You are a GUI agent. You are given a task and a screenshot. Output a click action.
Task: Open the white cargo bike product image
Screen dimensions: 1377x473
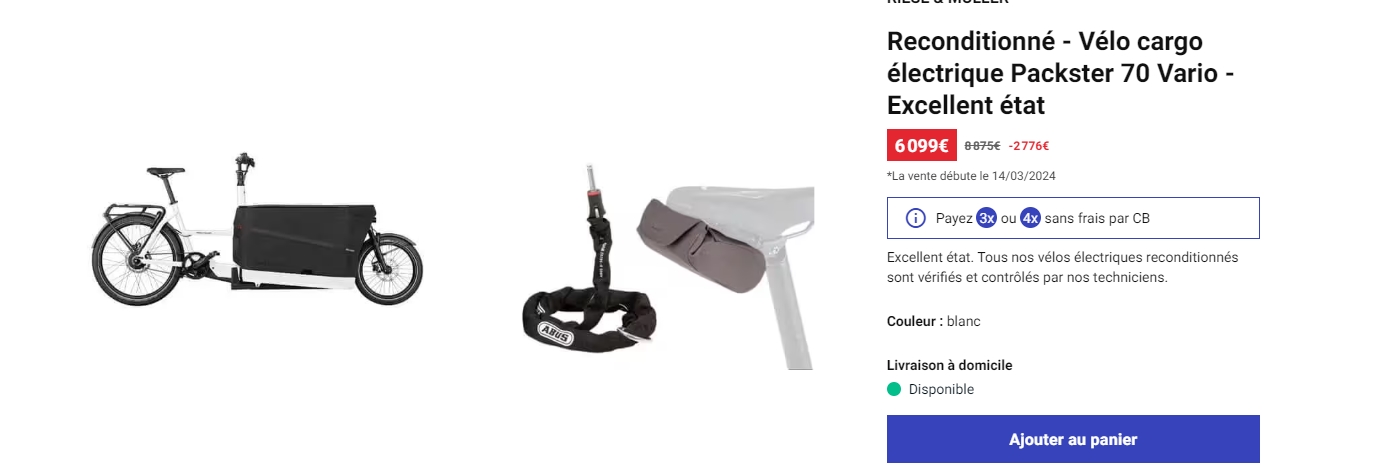pos(257,230)
